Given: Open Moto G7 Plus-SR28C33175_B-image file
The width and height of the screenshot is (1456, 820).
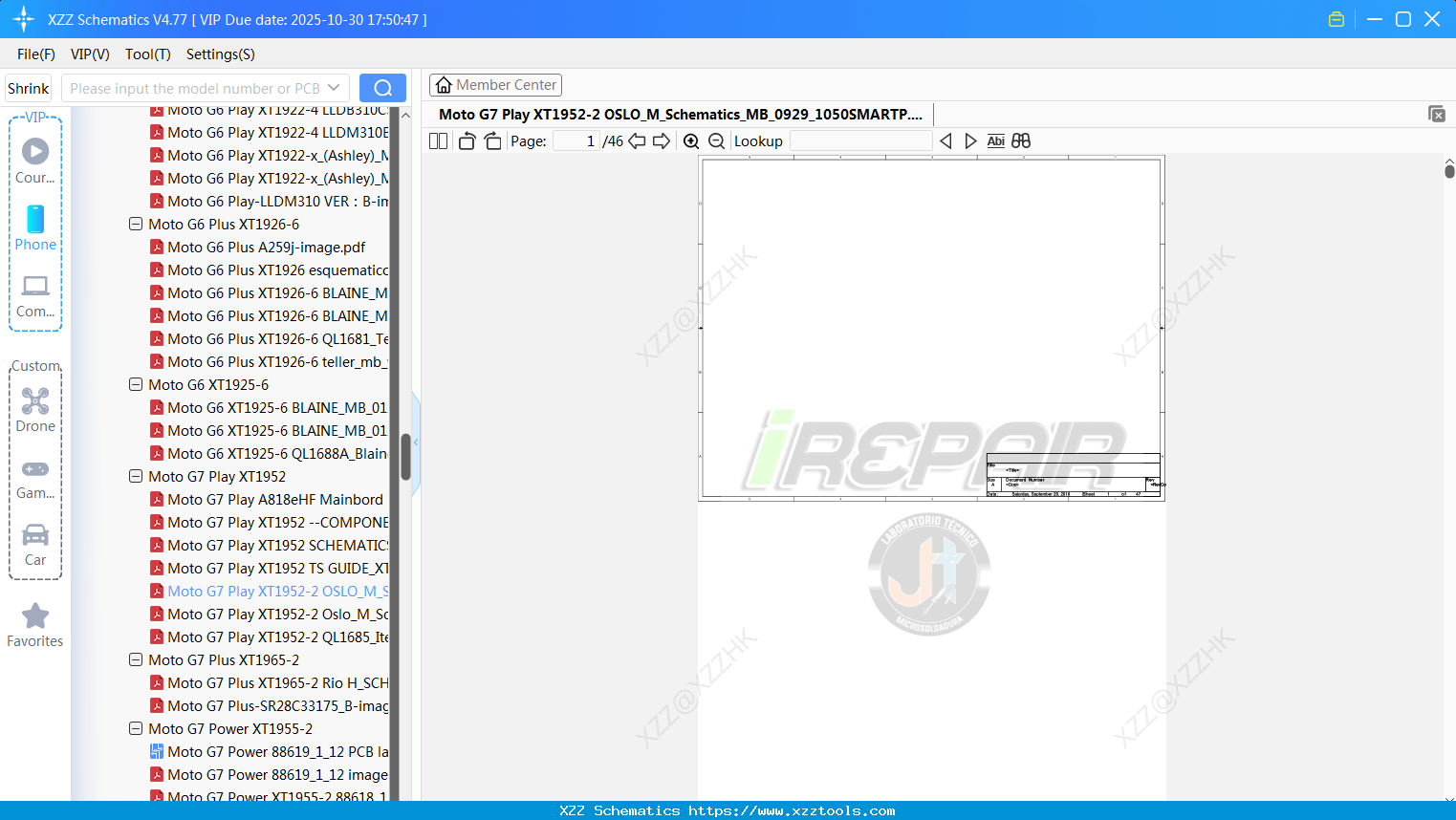Looking at the screenshot, I should 270,706.
